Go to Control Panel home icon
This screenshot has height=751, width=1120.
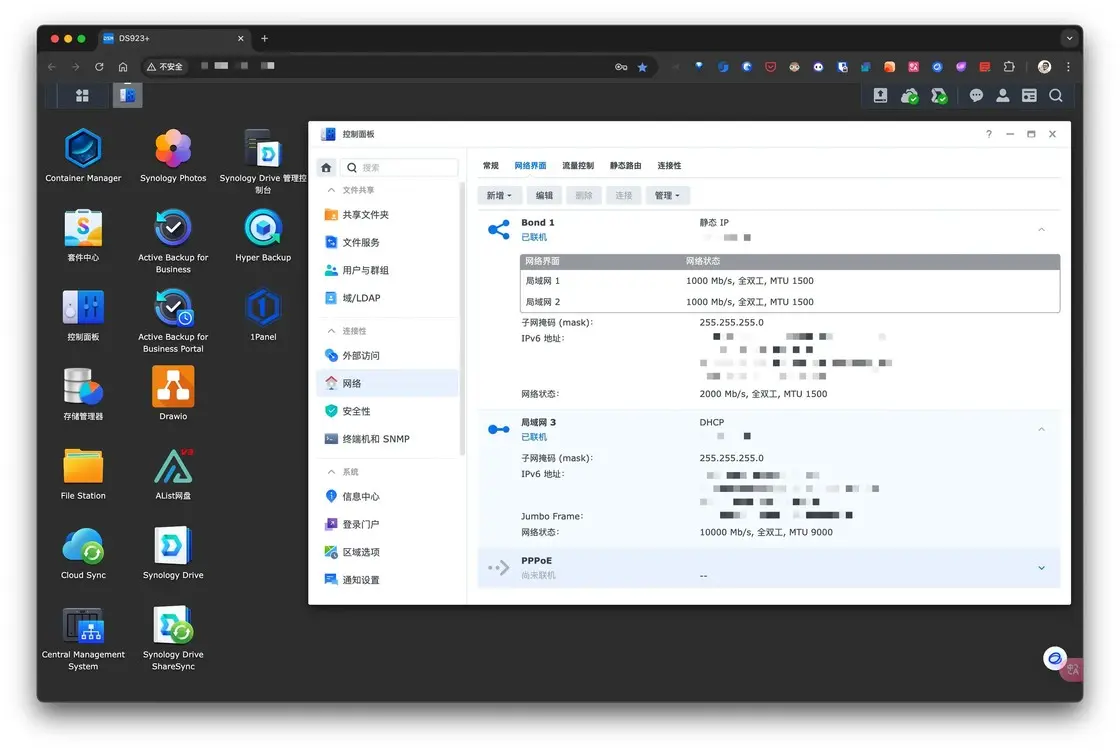pyautogui.click(x=326, y=167)
